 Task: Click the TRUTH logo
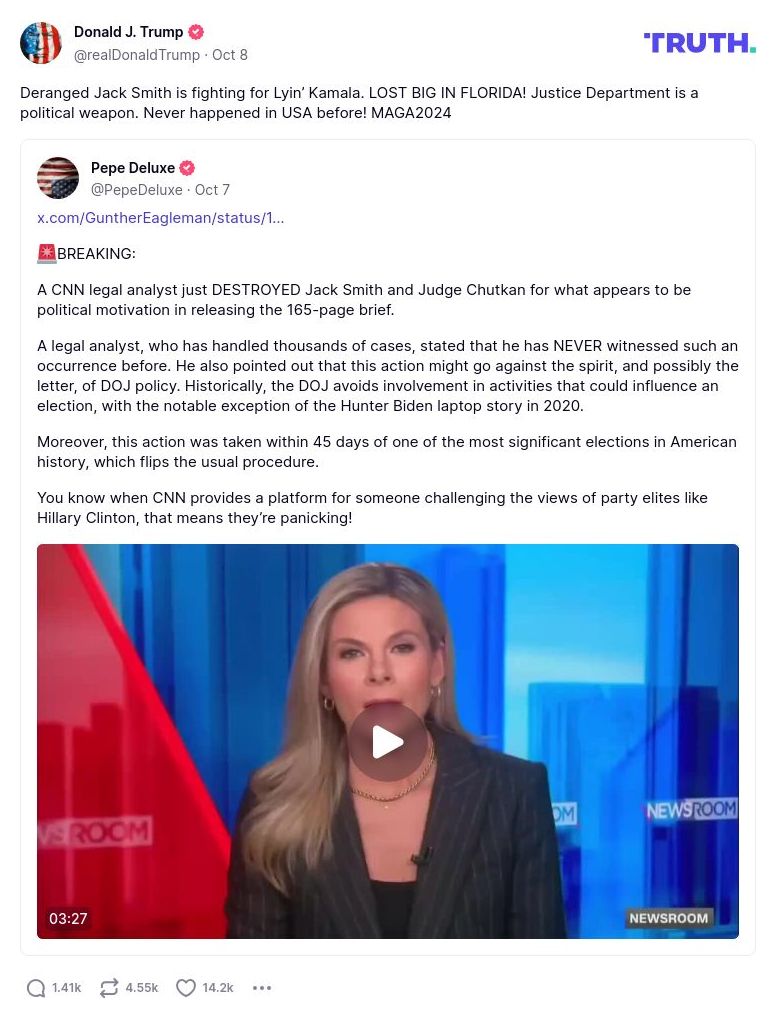699,43
